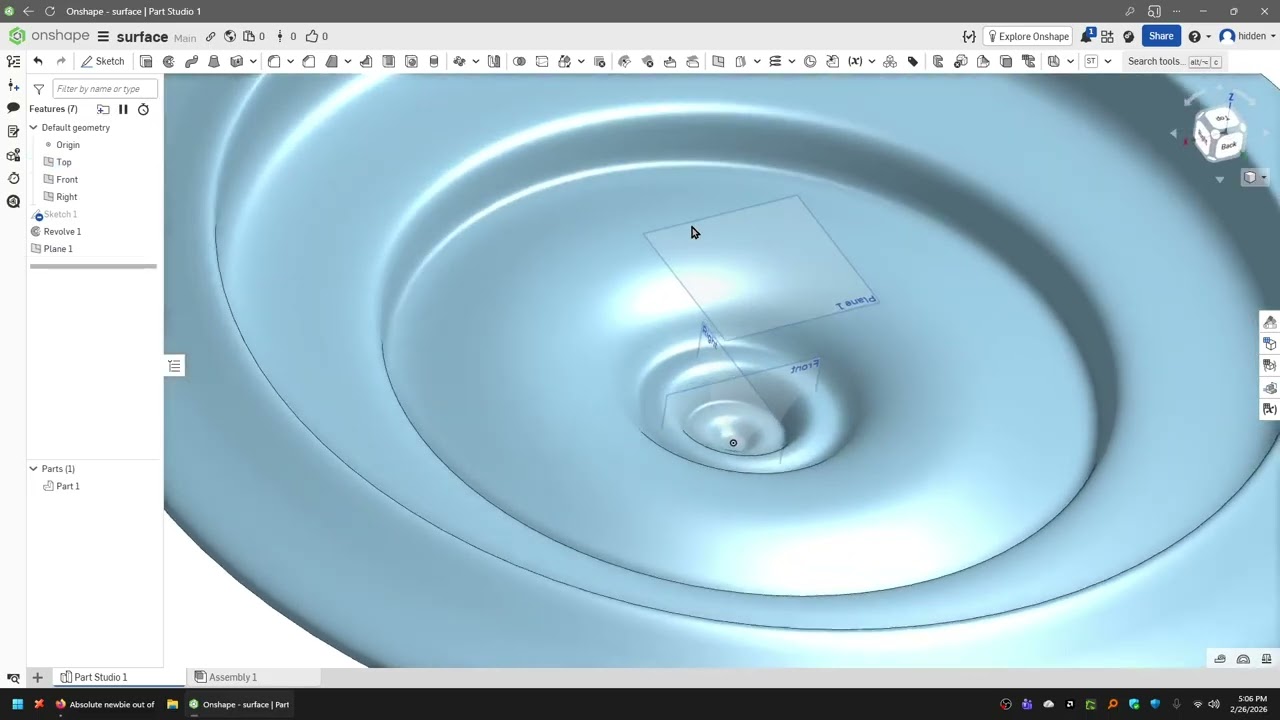
Task: Select the Loft tool
Action: tap(213, 61)
